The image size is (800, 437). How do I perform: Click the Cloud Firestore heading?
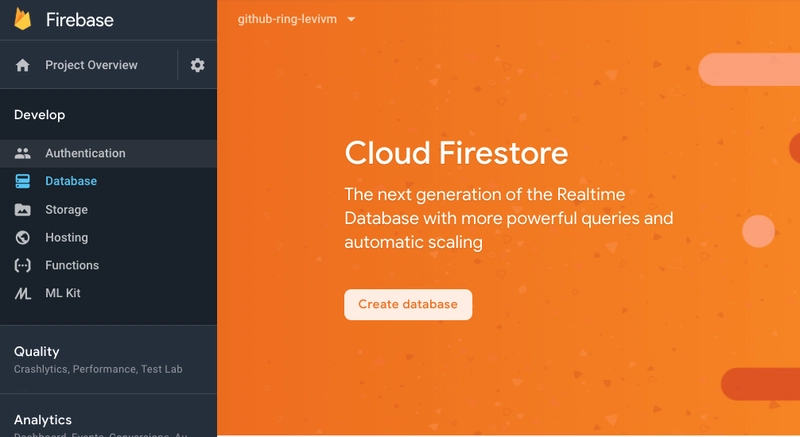[x=456, y=153]
